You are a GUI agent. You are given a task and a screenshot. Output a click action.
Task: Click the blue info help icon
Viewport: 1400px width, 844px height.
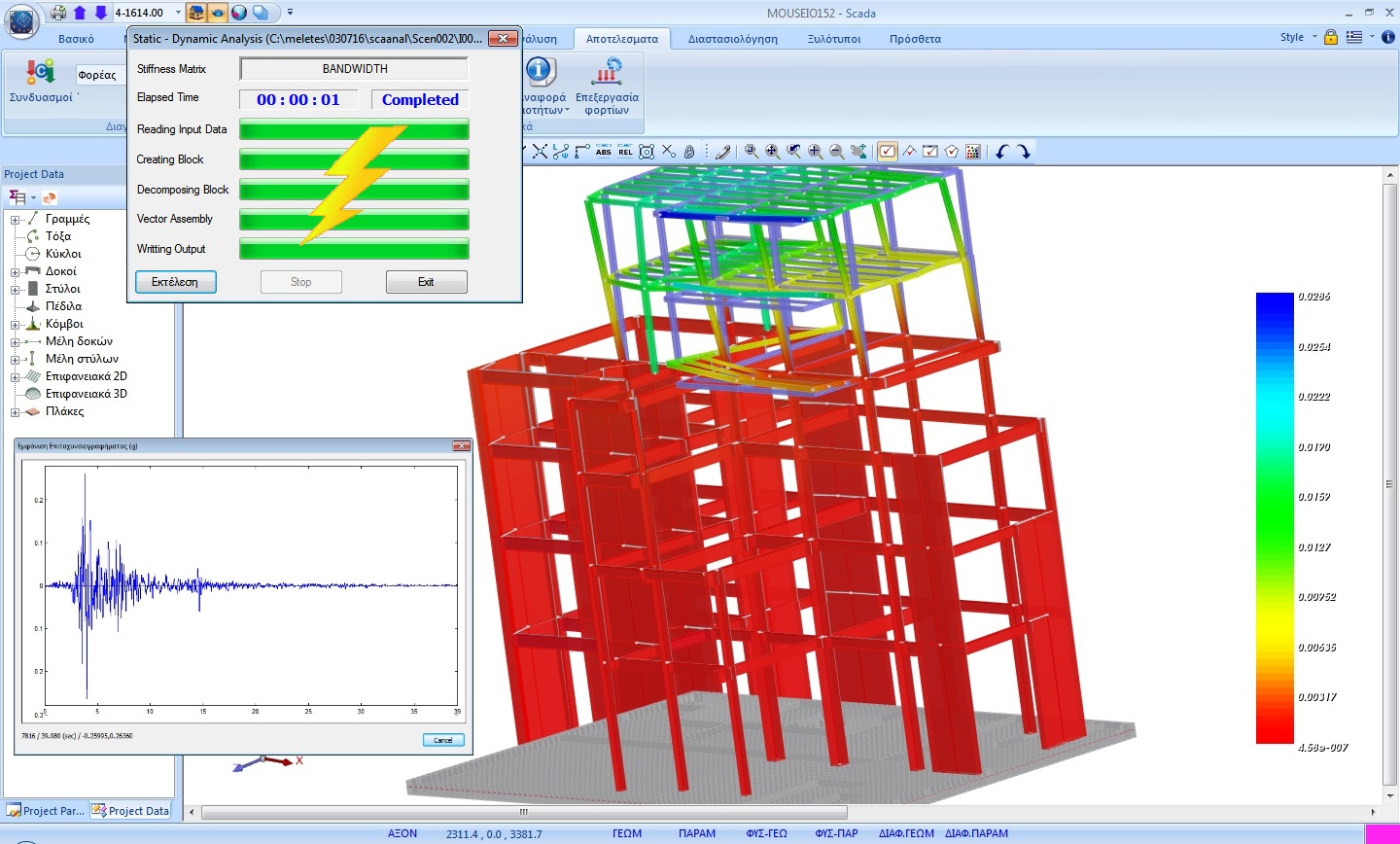click(1388, 37)
